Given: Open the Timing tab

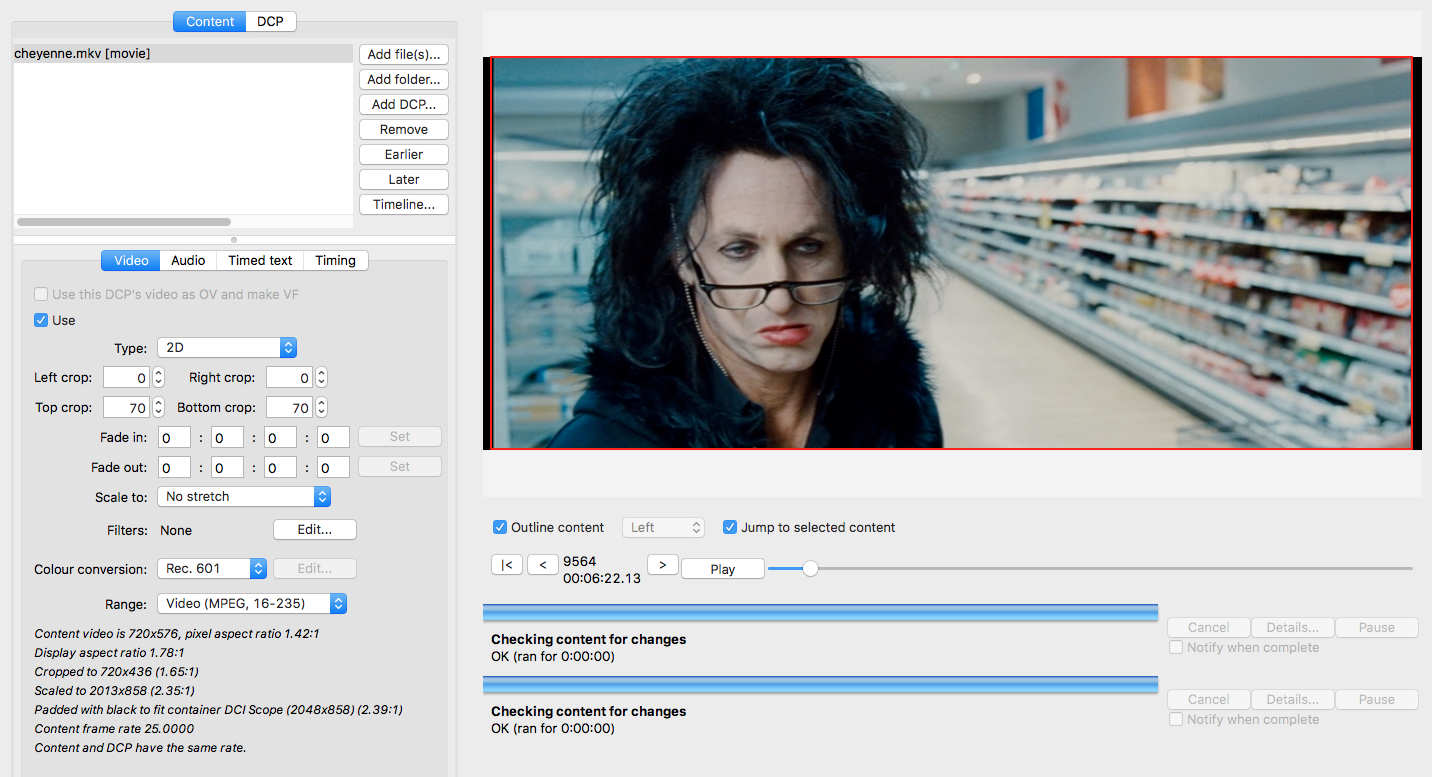Looking at the screenshot, I should [x=336, y=260].
